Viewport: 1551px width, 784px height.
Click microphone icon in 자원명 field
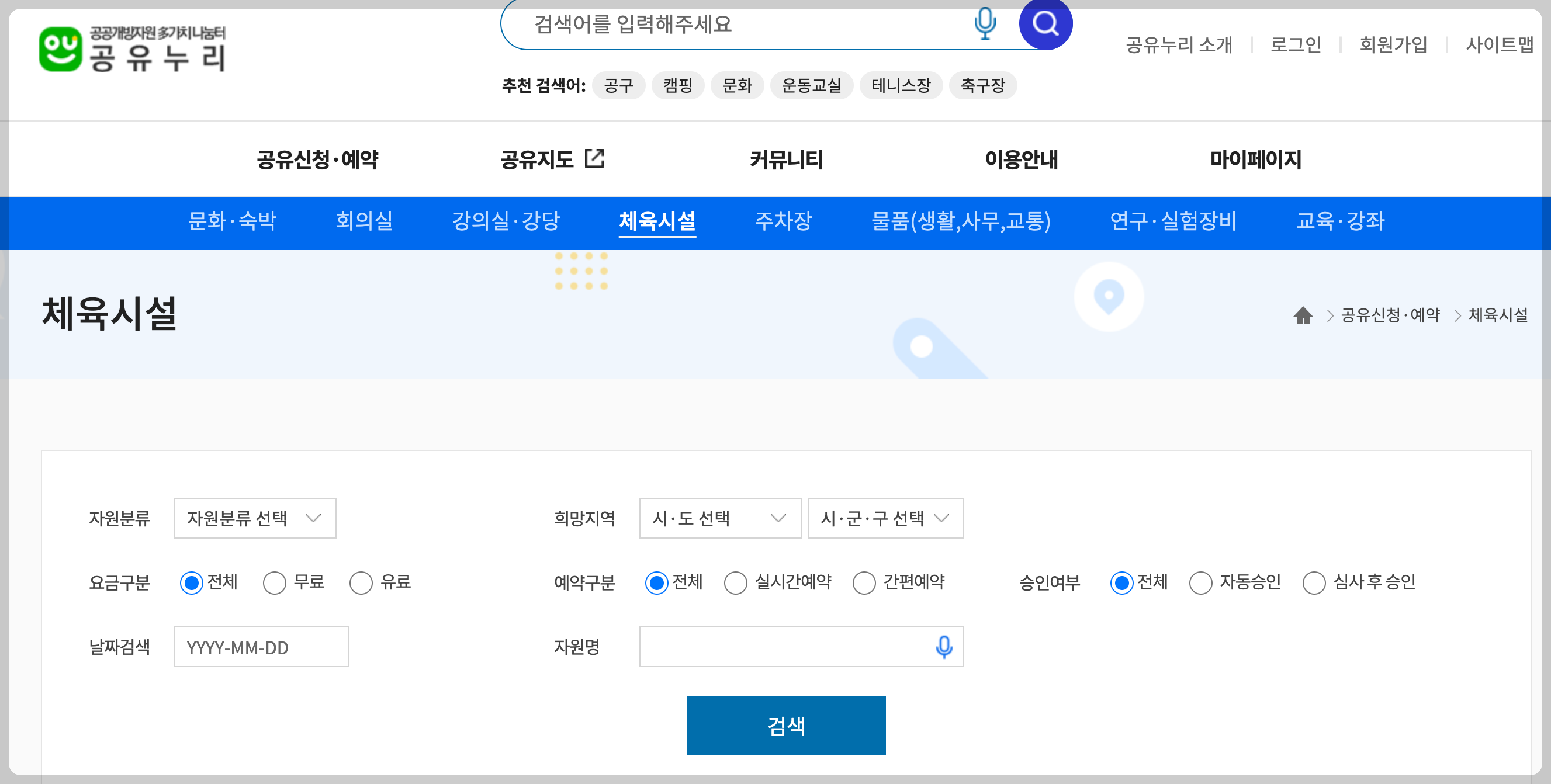pos(943,647)
